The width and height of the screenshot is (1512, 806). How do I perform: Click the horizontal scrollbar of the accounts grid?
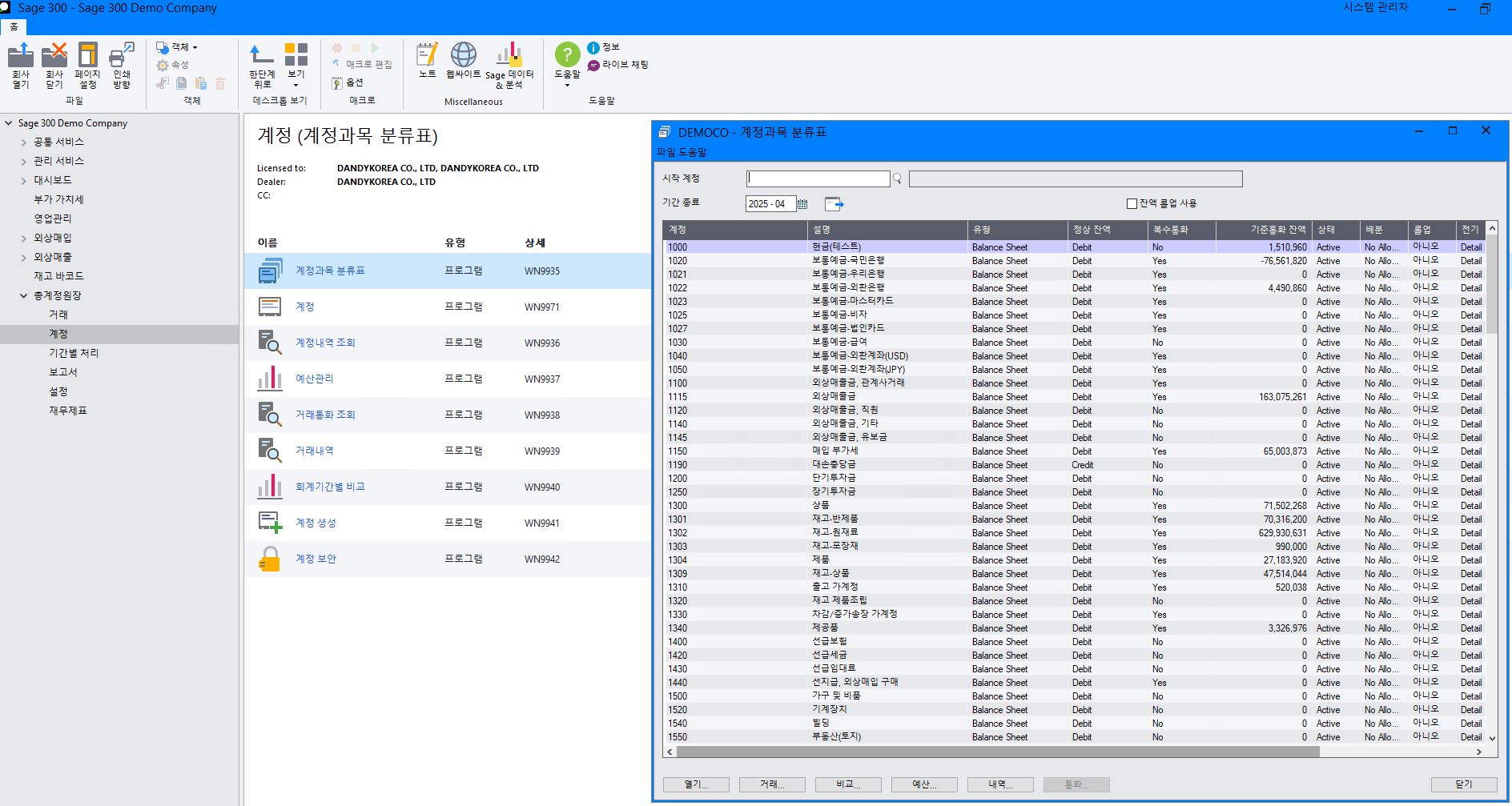(997, 752)
